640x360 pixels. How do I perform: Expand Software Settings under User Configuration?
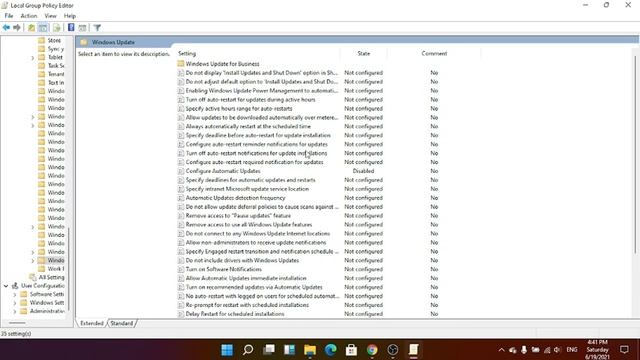(15, 294)
